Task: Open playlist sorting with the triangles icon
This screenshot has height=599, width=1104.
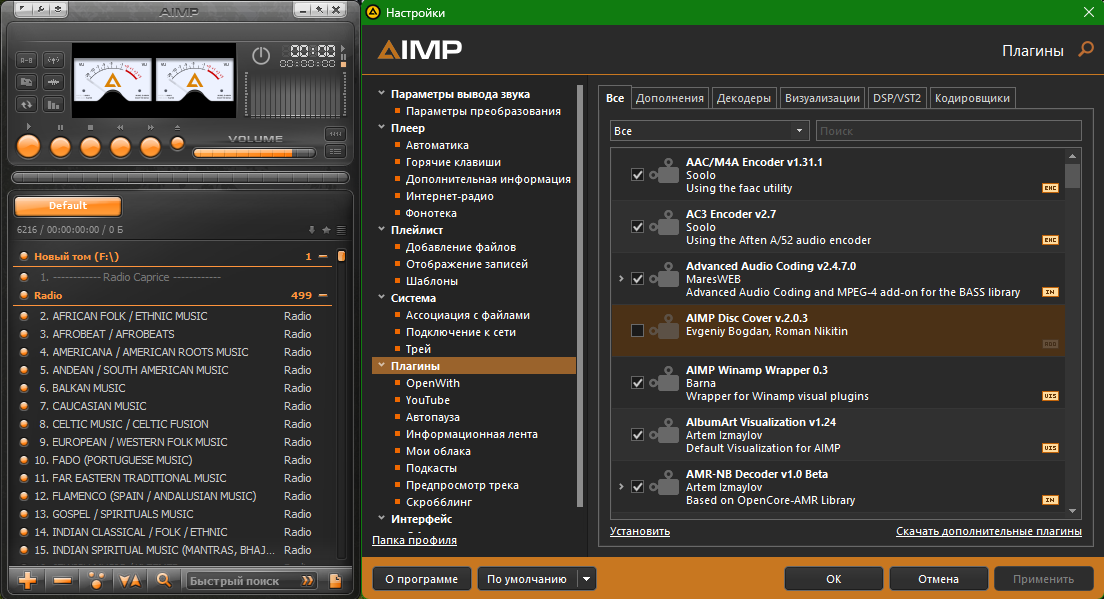Action: (130, 581)
